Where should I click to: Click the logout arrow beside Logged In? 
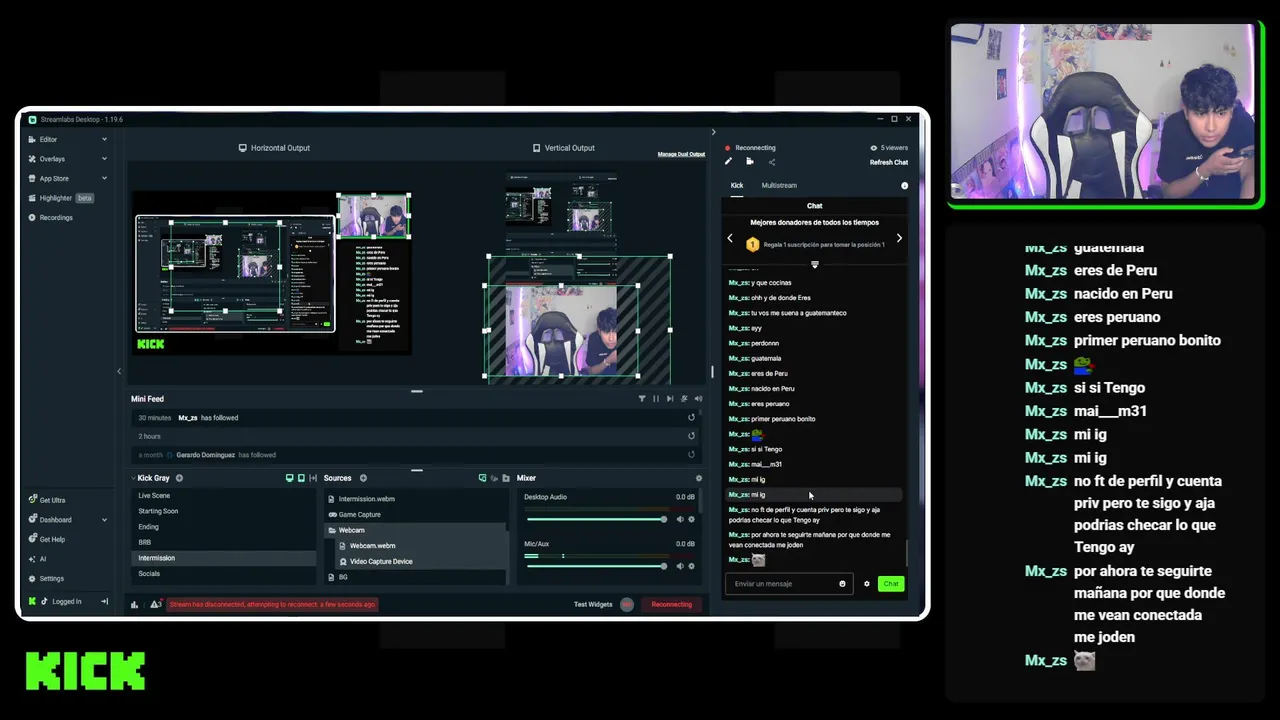tap(104, 601)
